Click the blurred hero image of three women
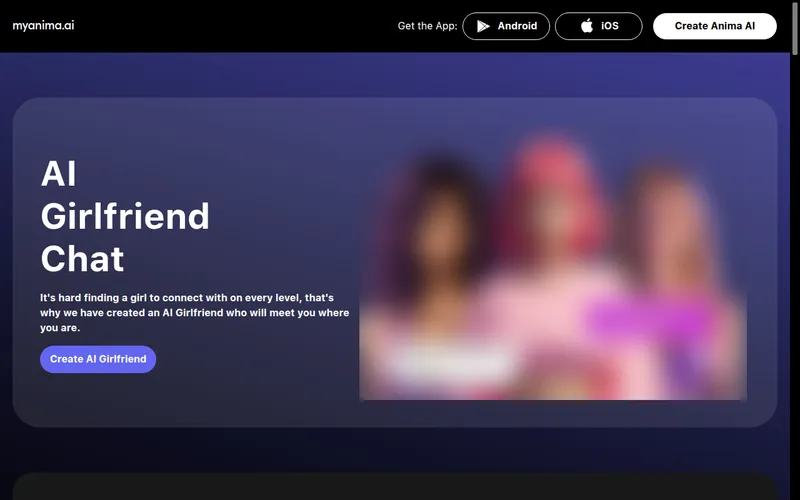The height and width of the screenshot is (500, 800). 553,267
